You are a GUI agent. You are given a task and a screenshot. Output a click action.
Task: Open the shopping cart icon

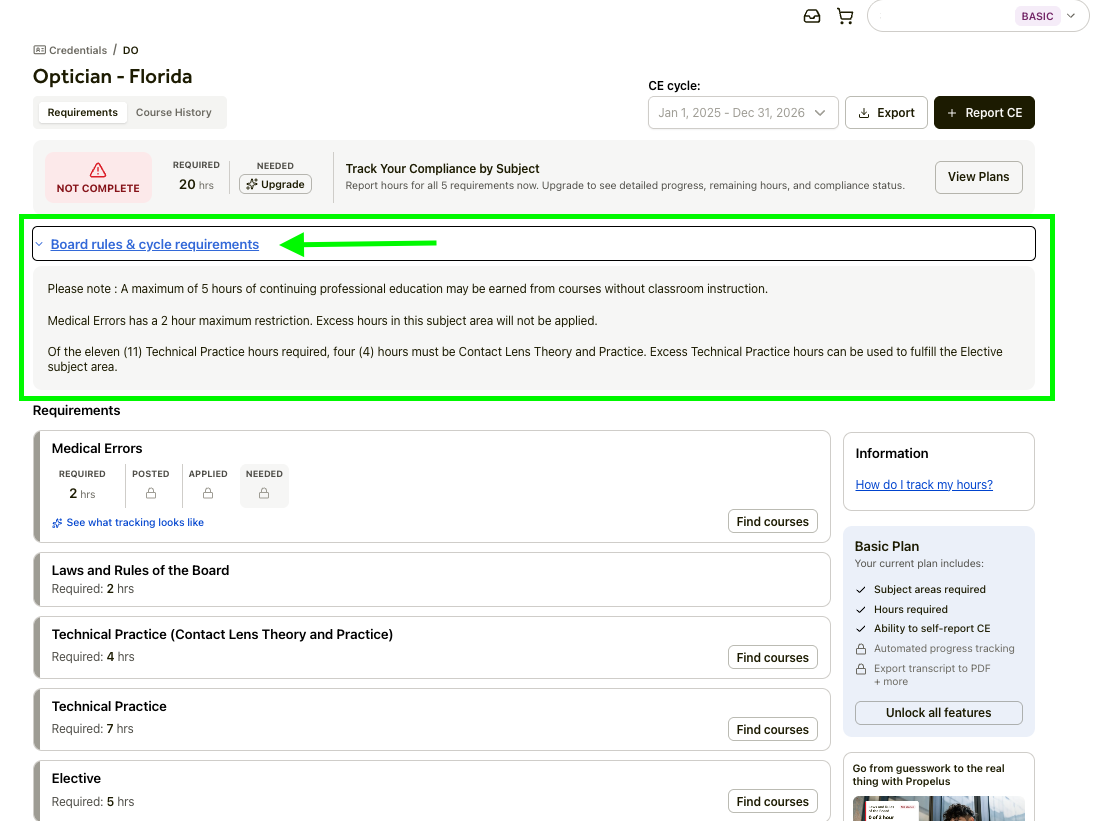click(845, 16)
